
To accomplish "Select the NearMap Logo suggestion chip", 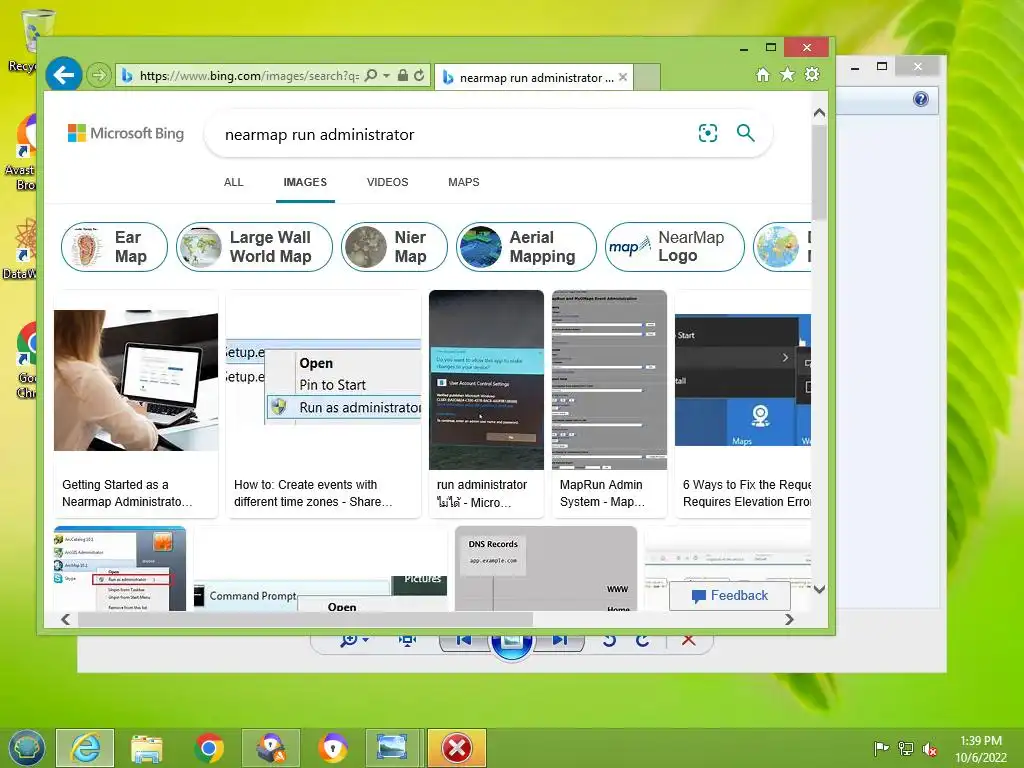I will [x=675, y=247].
